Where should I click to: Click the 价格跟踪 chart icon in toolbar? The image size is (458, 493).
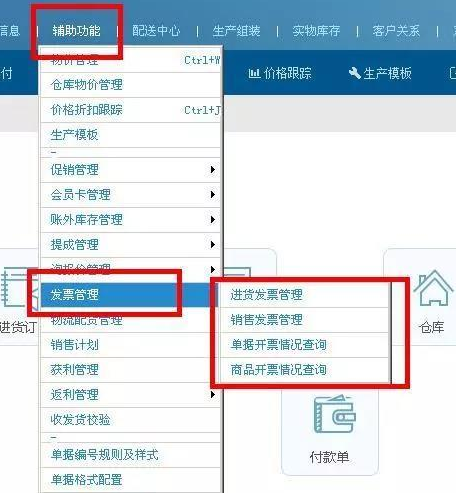coord(254,73)
